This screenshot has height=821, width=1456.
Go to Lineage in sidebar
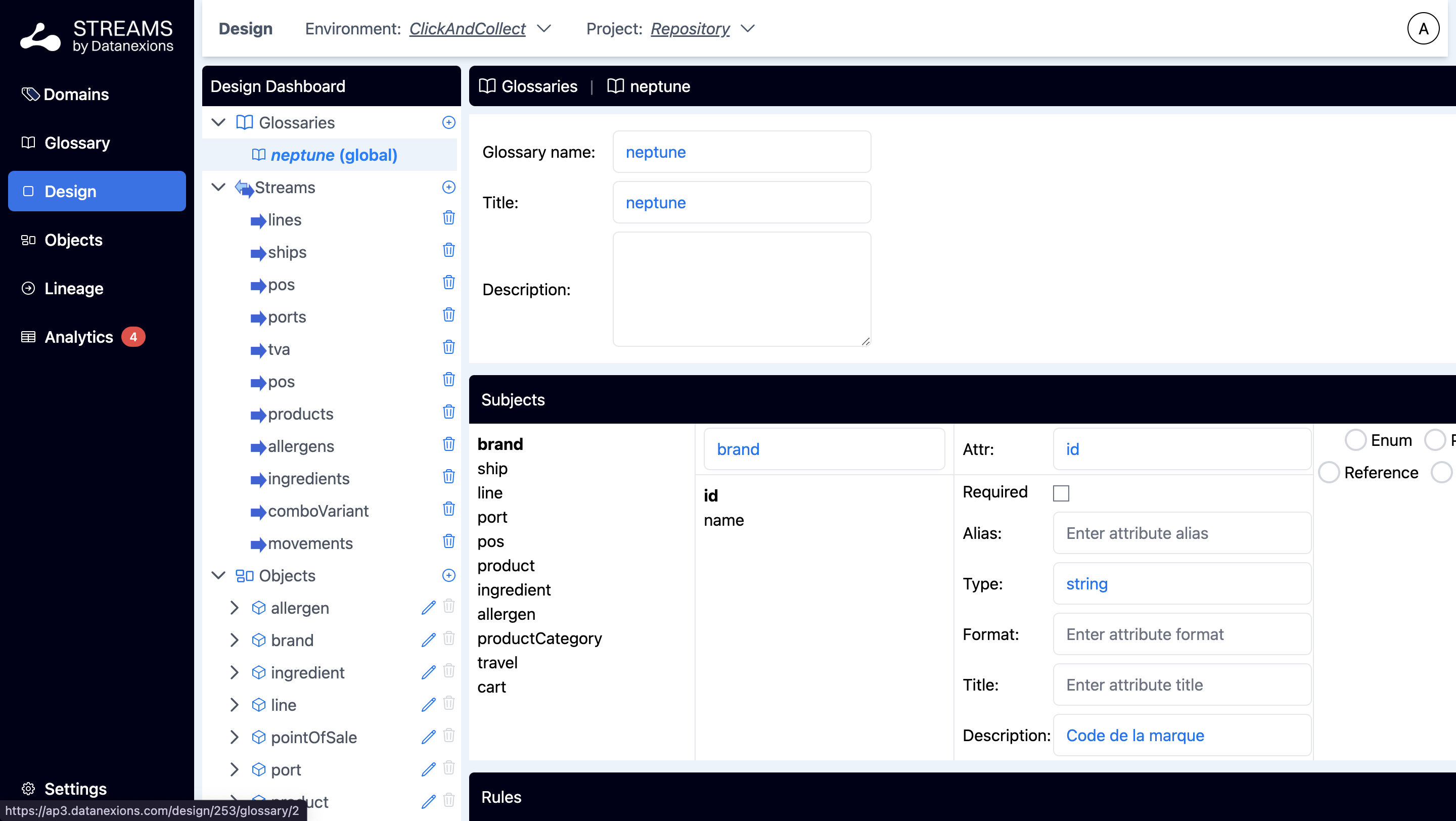pos(73,288)
